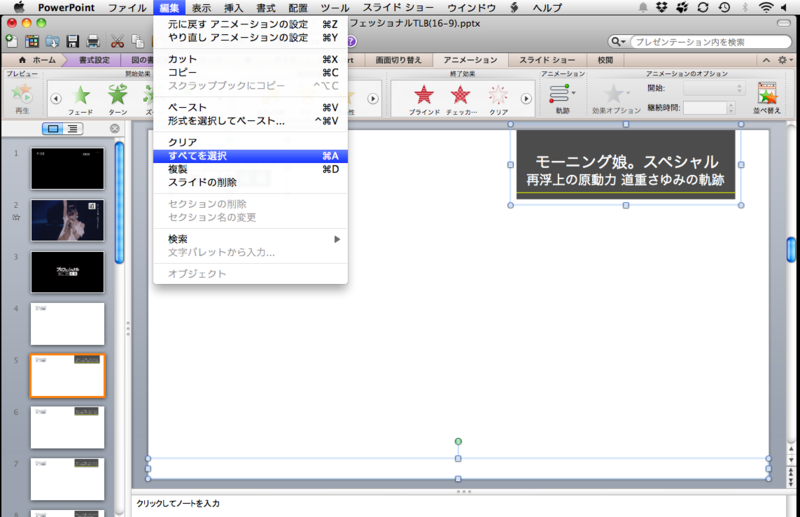800x517 pixels.
Task: Open the 開始 start dropdown
Action: pos(714,88)
